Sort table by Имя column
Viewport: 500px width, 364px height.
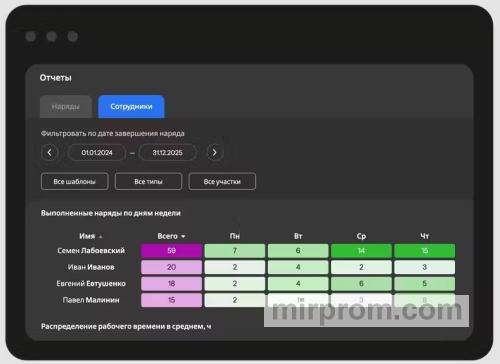(91, 236)
